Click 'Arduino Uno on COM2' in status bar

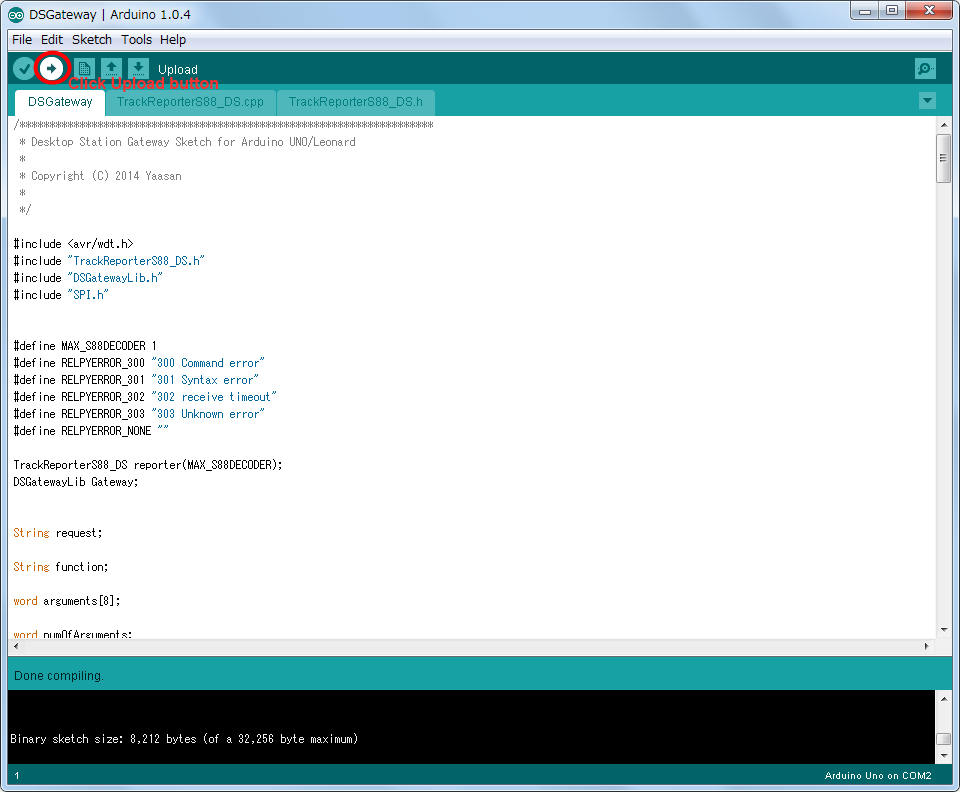878,776
